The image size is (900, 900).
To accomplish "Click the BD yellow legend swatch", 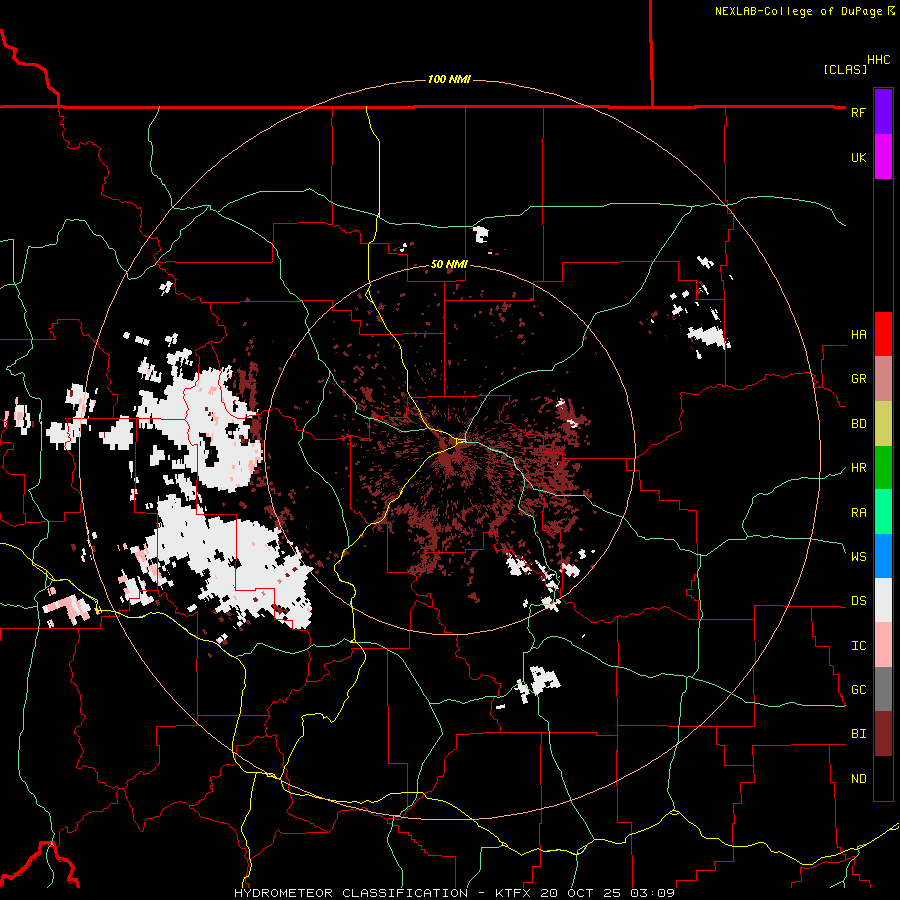I will point(883,424).
